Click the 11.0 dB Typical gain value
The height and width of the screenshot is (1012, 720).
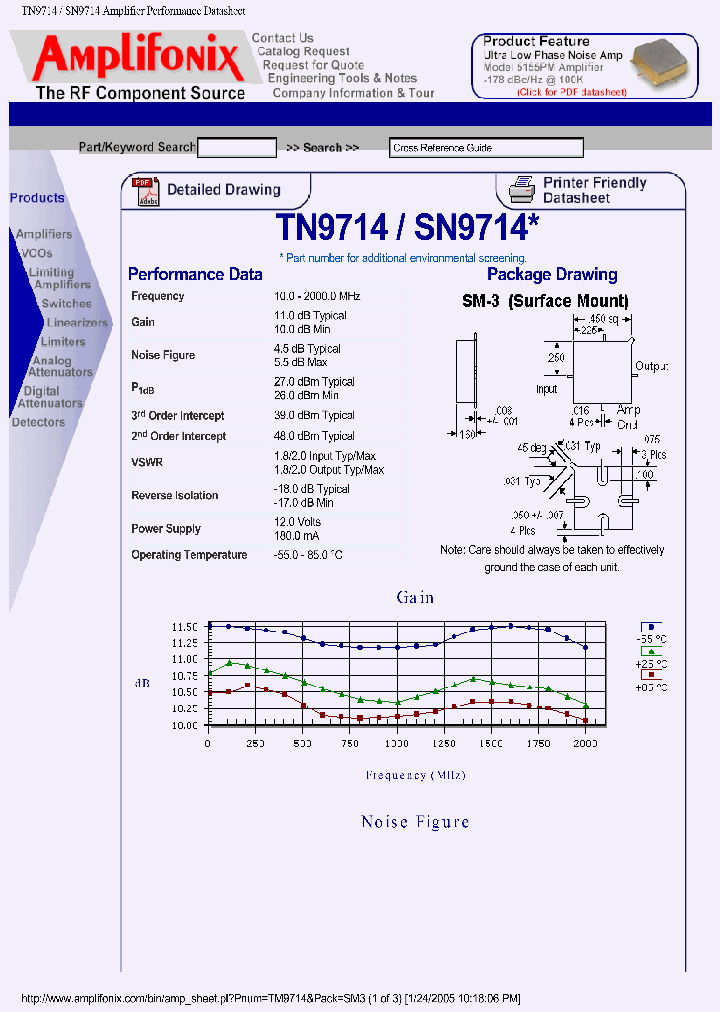click(310, 316)
